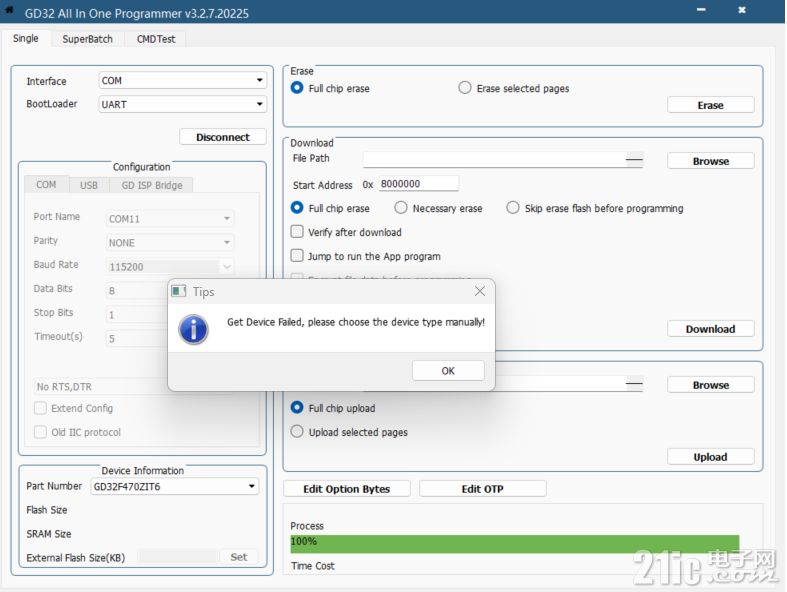This screenshot has width=787, height=592.
Task: Click the Tips dialog title icon
Action: [x=179, y=291]
